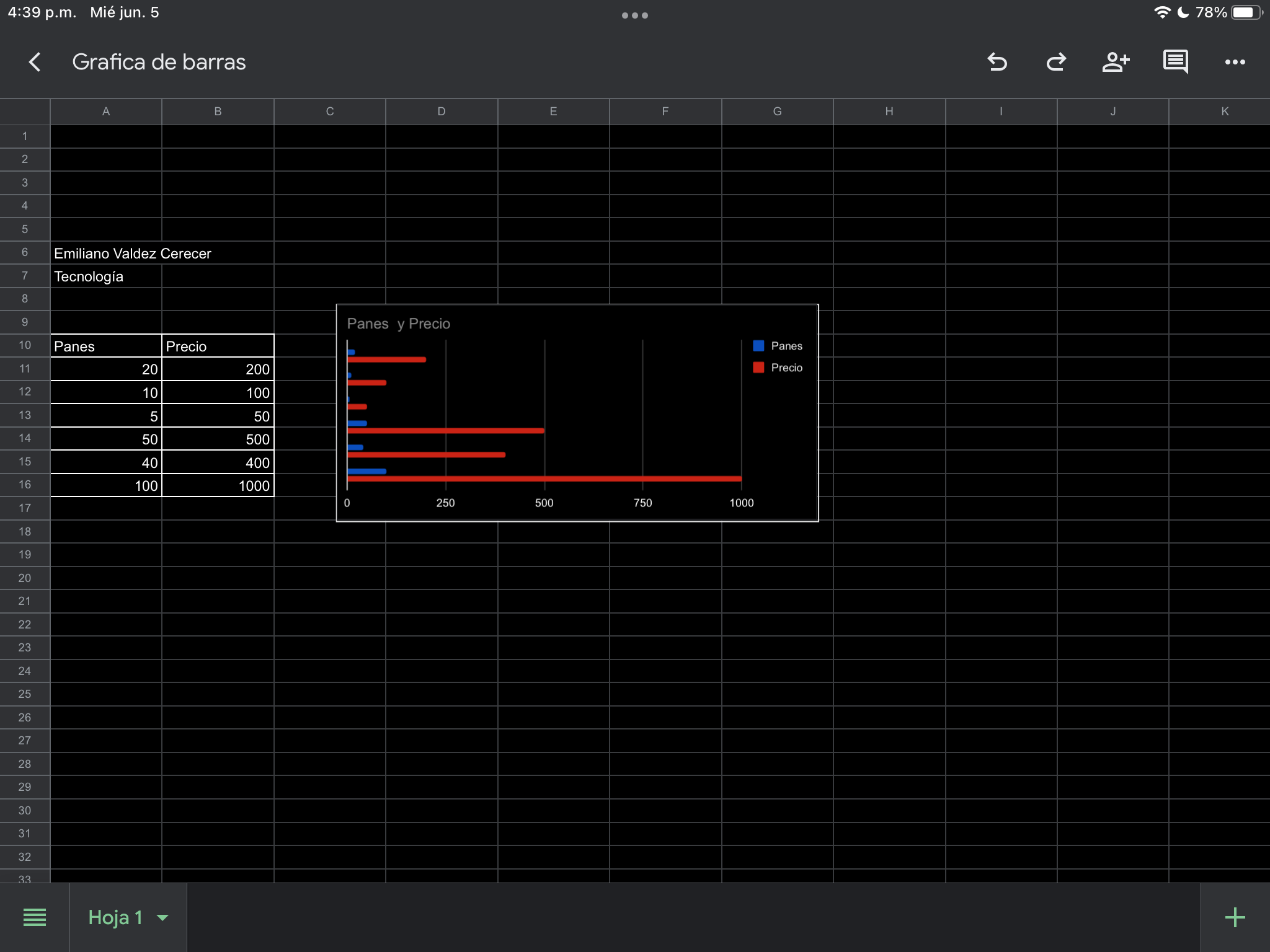Open the three-dot more options menu

pyautogui.click(x=1235, y=62)
